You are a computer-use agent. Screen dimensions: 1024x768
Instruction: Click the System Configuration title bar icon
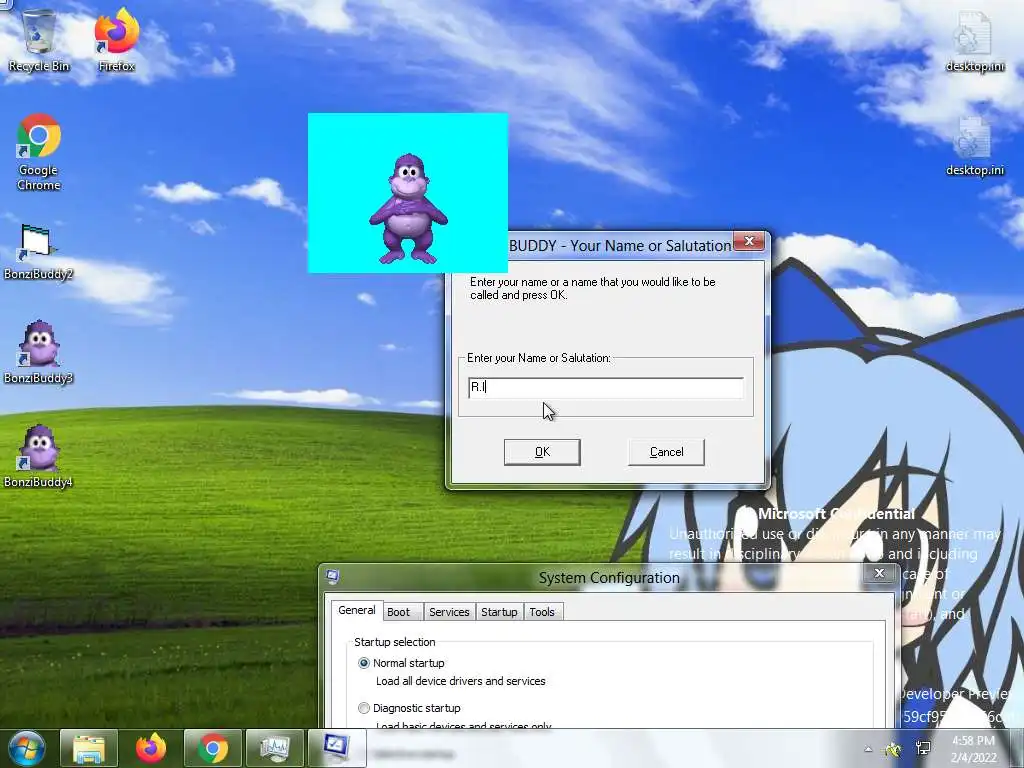(x=332, y=576)
